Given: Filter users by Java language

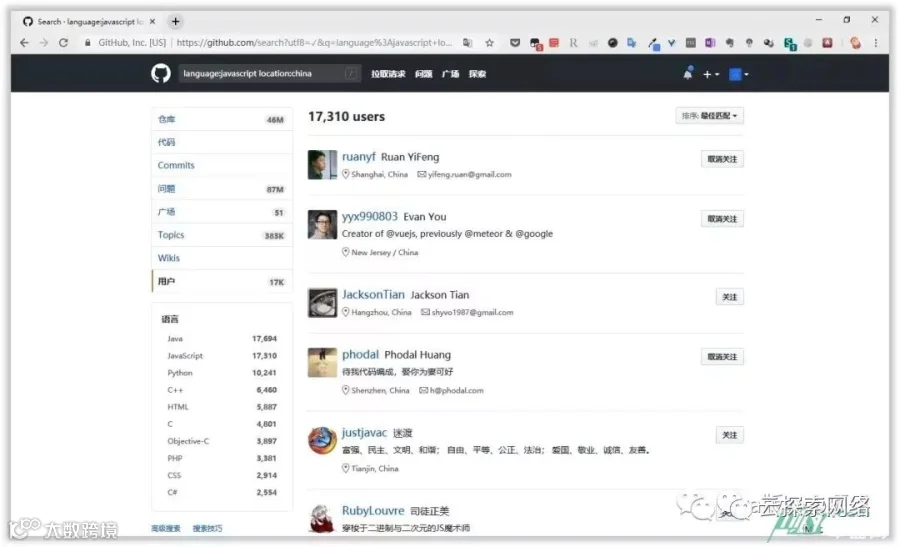Looking at the screenshot, I should coord(222,339).
